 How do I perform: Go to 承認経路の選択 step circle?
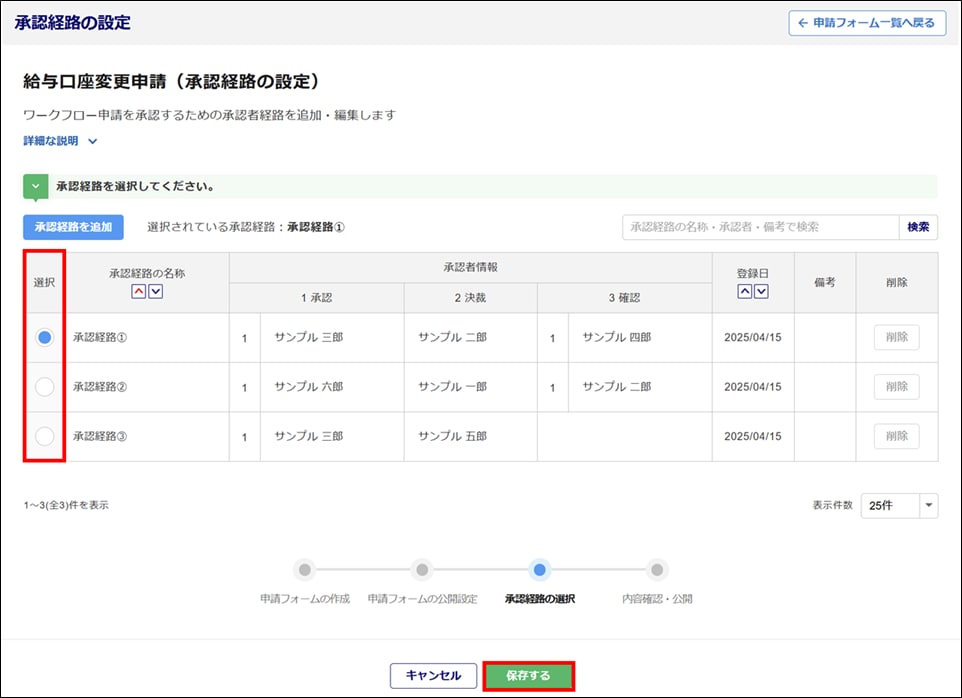pyautogui.click(x=539, y=570)
